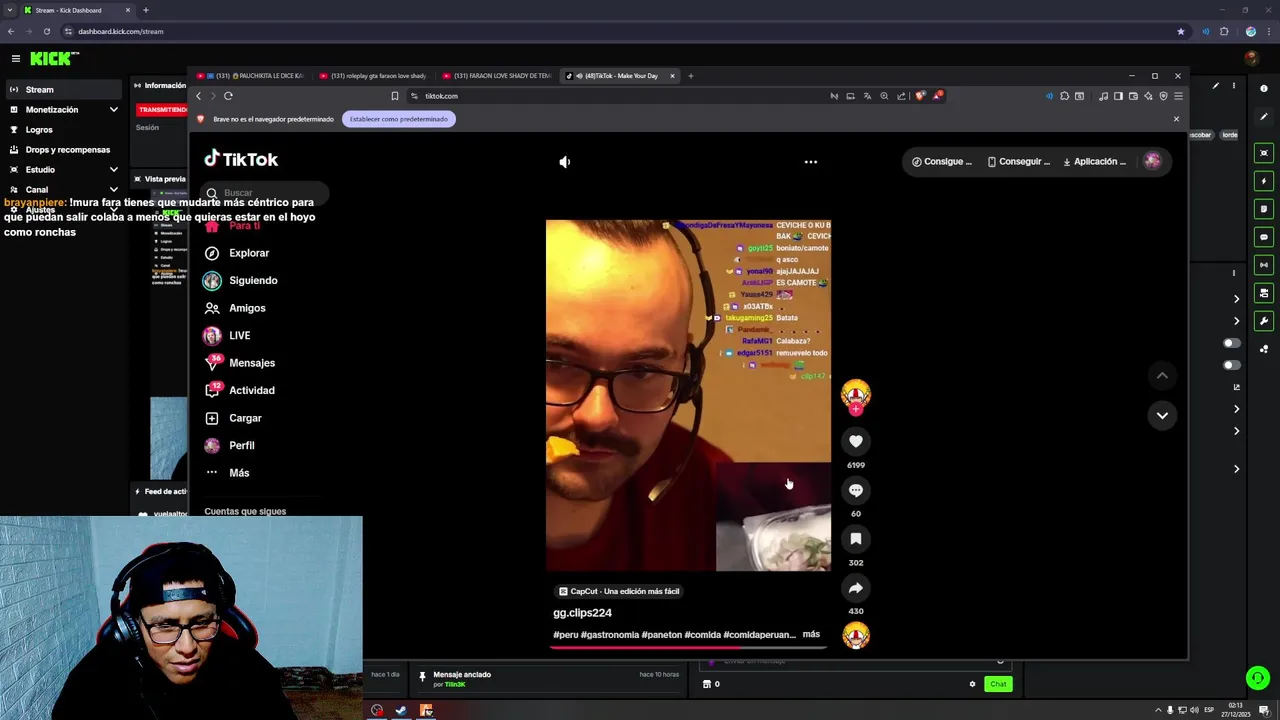Open Explorar in TikTok sidebar
Image resolution: width=1280 pixels, height=720 pixels.
click(249, 253)
